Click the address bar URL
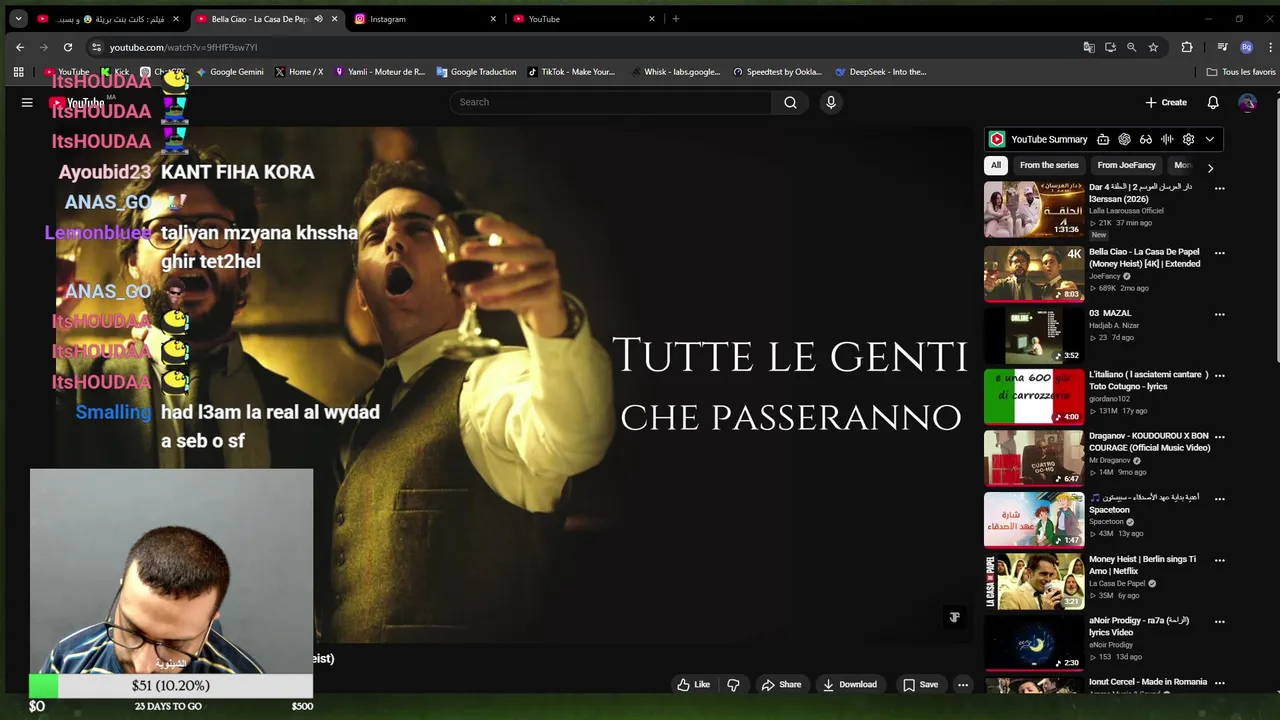 [183, 47]
